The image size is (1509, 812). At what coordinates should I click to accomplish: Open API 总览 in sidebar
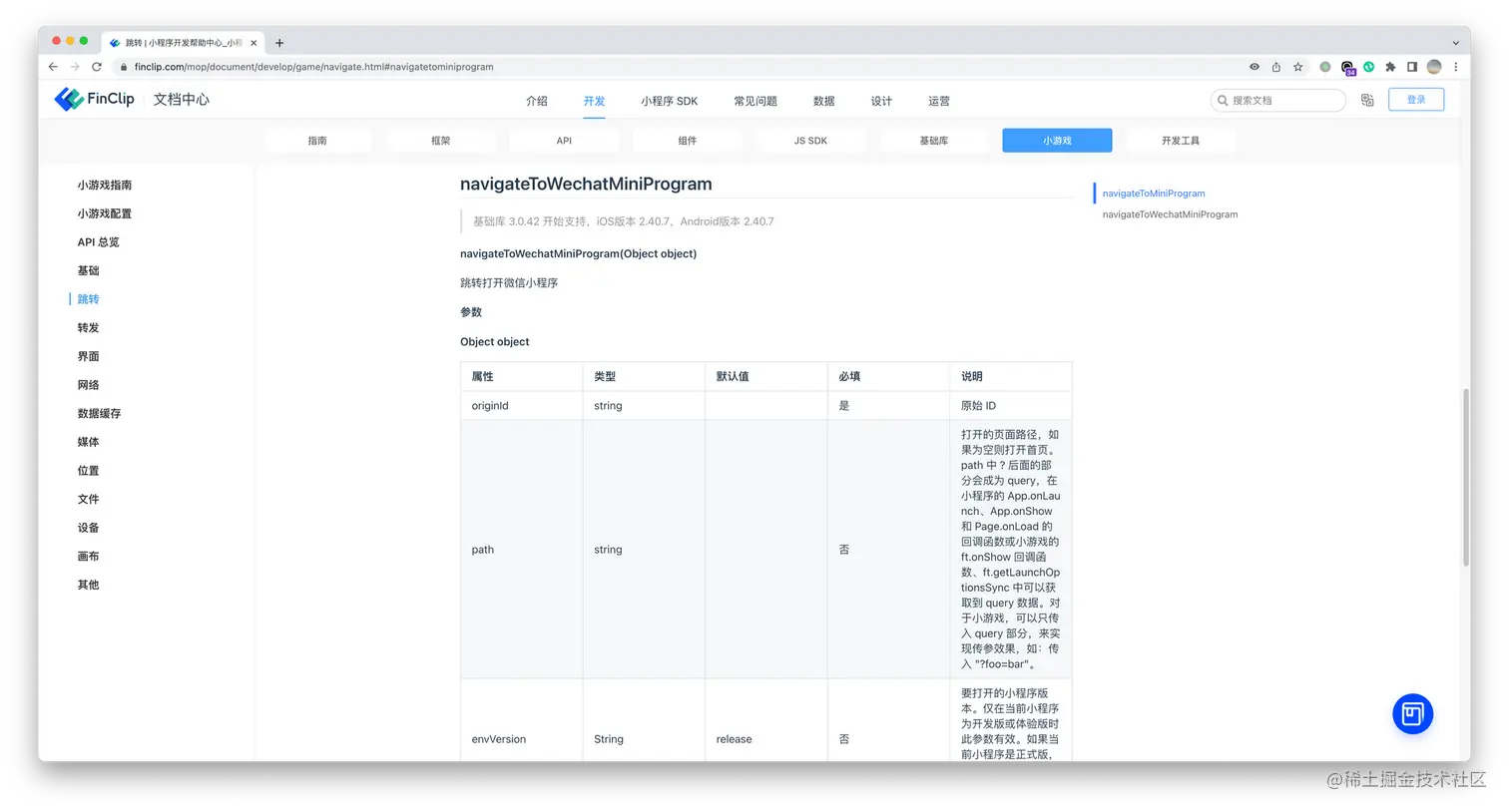(x=99, y=242)
